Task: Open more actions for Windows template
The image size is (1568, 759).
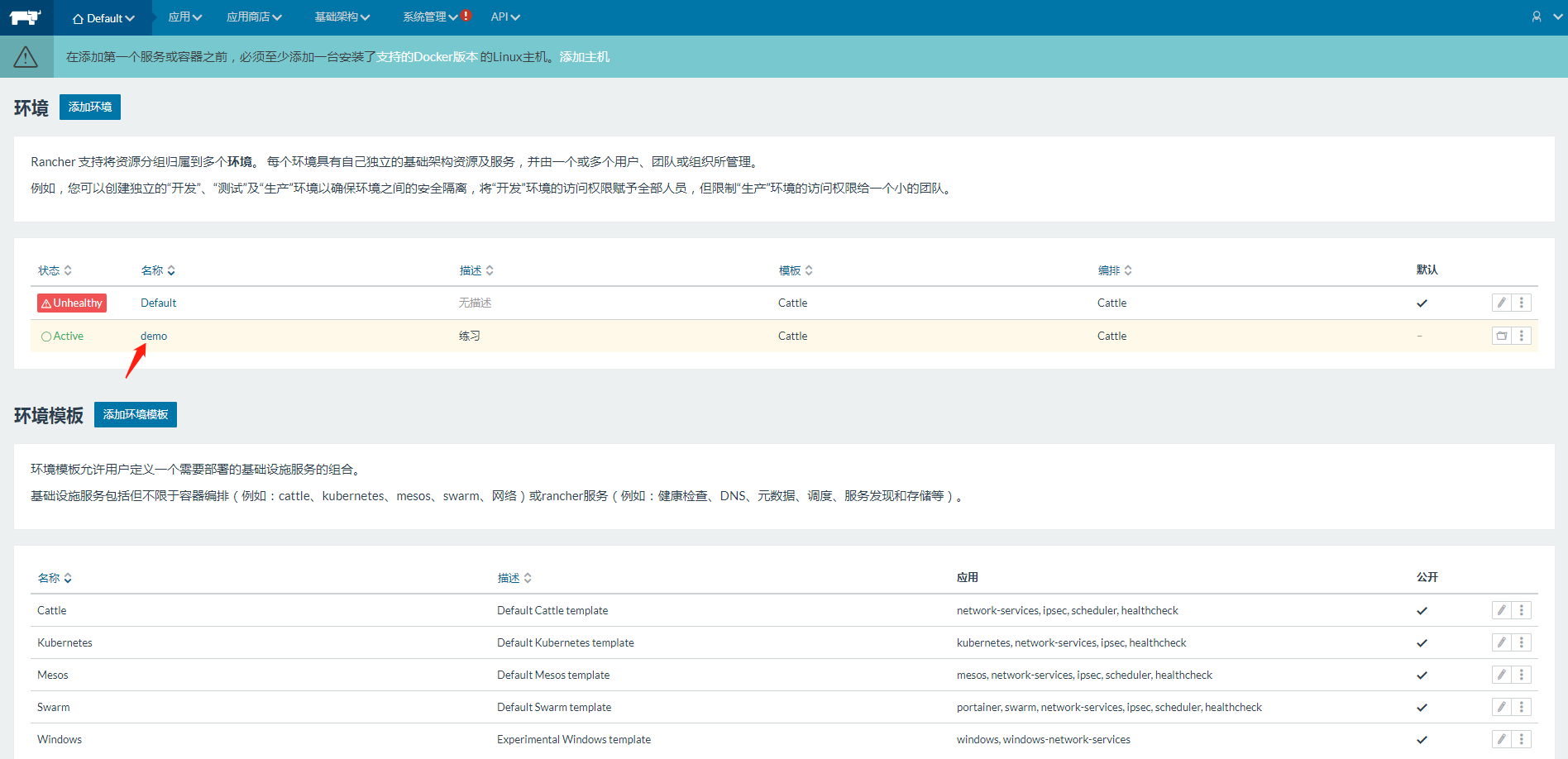Action: click(1522, 739)
